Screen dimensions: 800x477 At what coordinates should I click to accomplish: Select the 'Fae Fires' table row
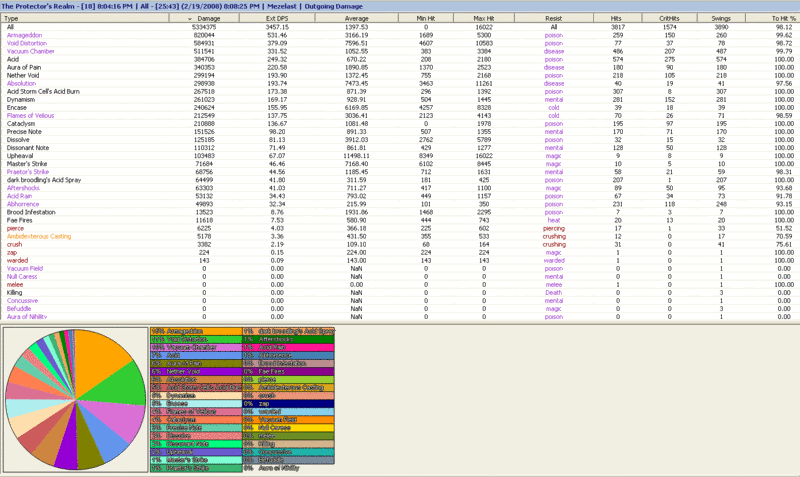pos(400,220)
